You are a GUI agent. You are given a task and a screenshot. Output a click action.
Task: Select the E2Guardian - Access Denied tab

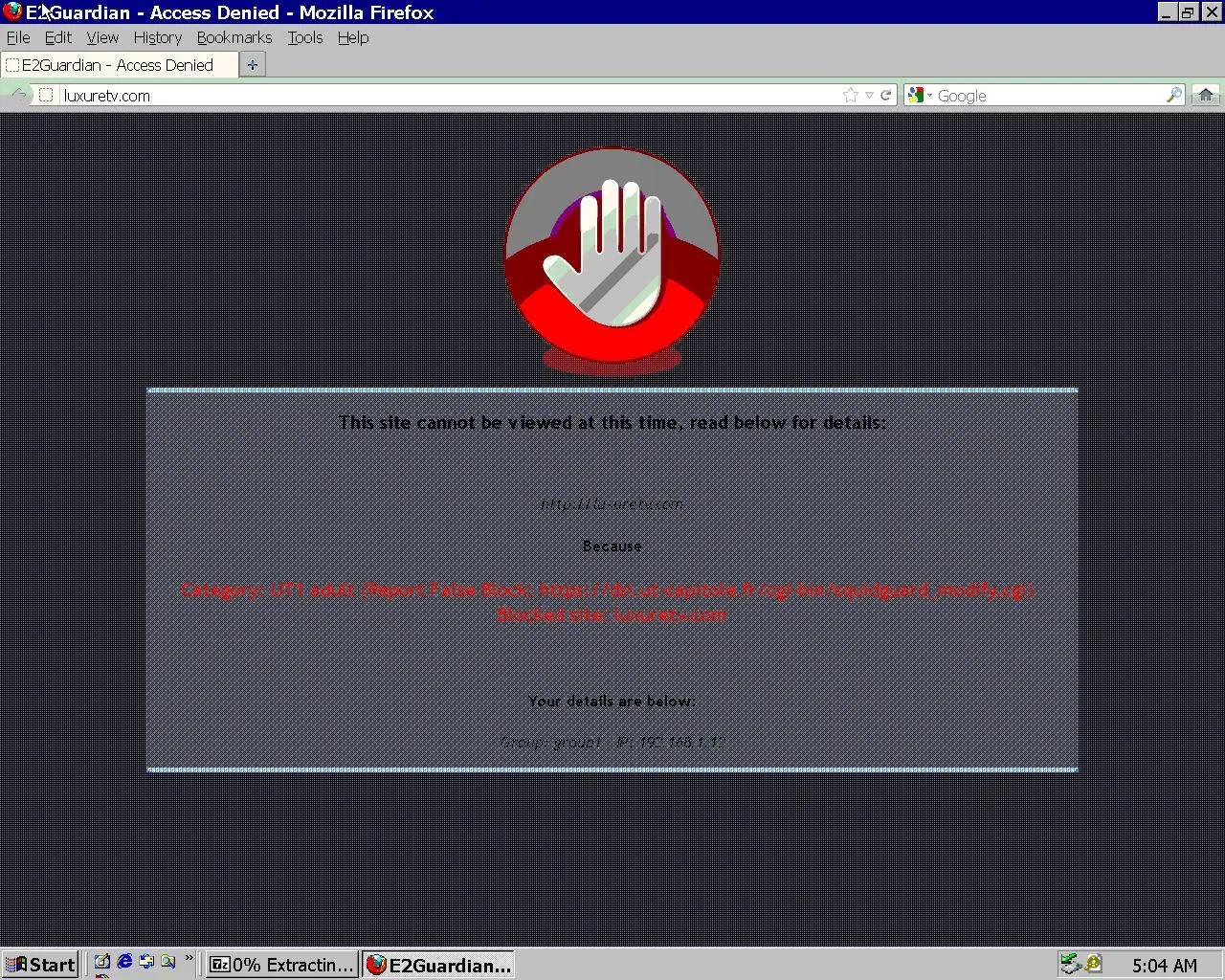tap(119, 65)
